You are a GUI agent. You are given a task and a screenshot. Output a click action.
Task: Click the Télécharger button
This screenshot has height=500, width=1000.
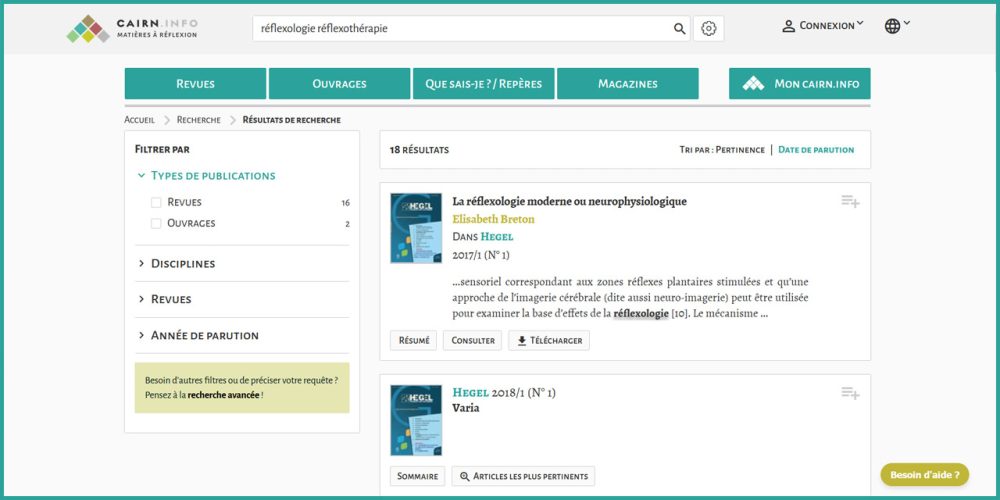tap(549, 341)
